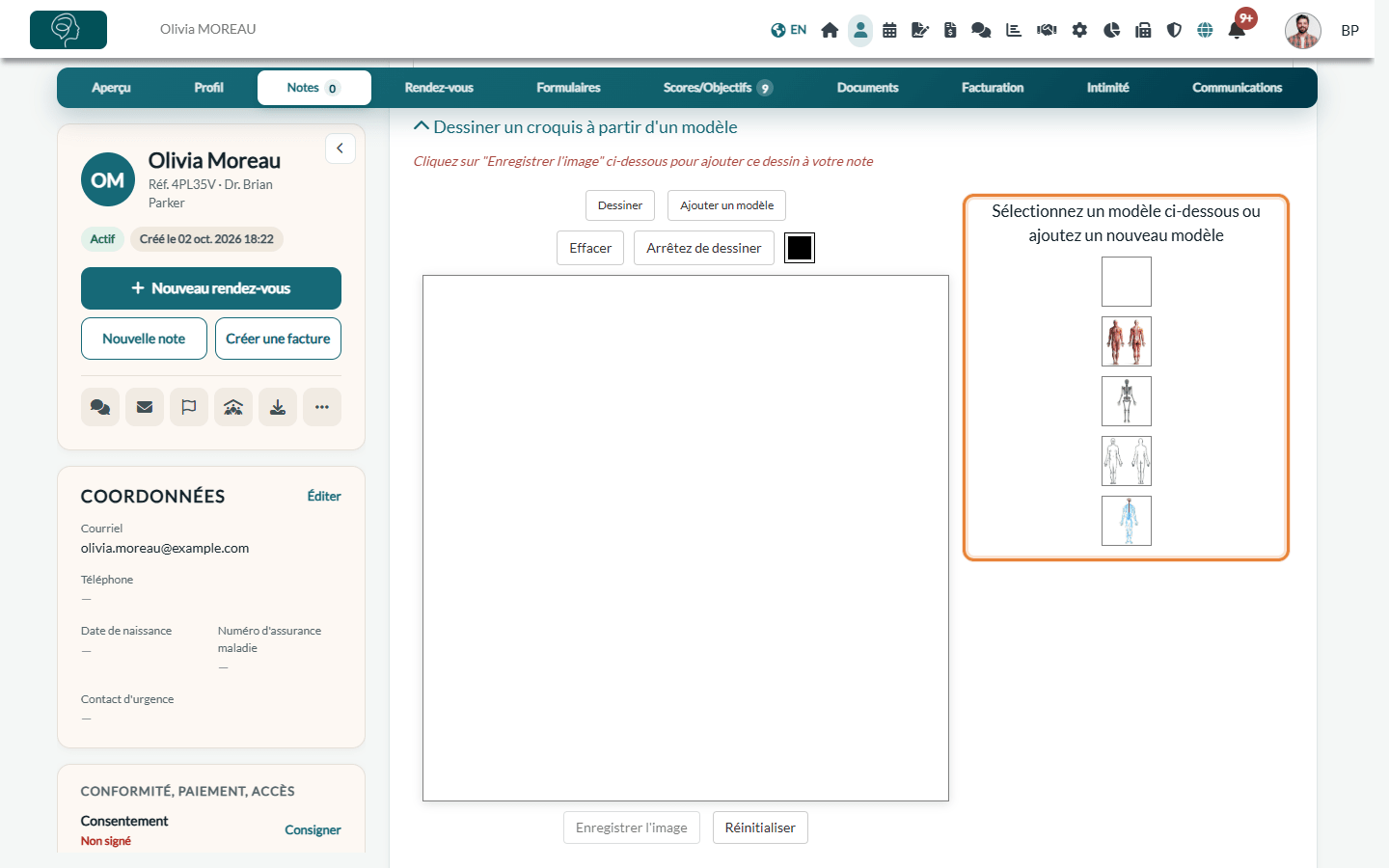This screenshot has height=868, width=1389.
Task: Click the Éditer link in Coordonnées
Action: coord(324,496)
